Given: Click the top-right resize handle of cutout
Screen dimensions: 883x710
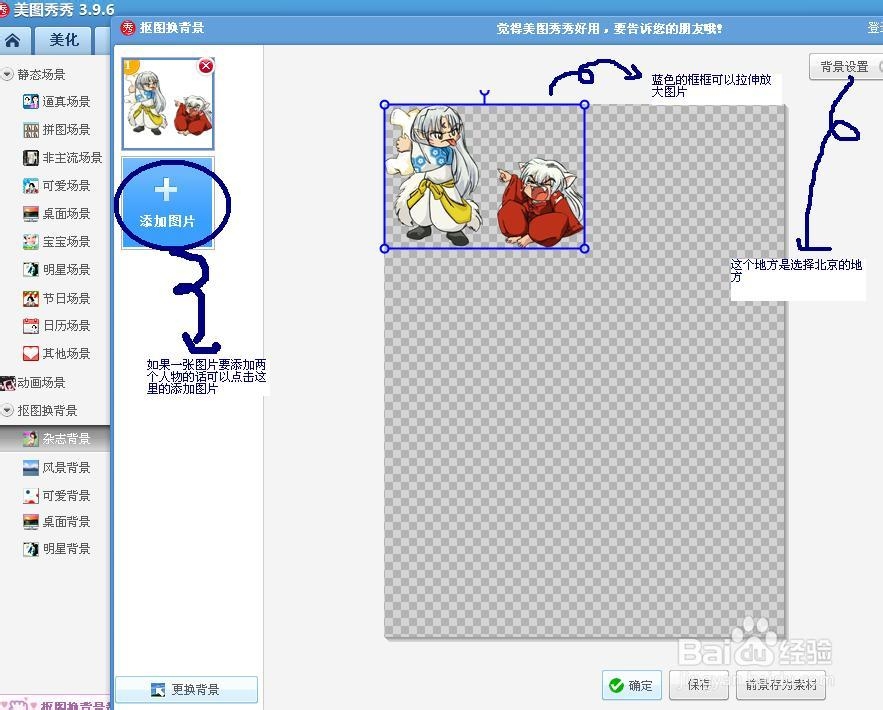Looking at the screenshot, I should coord(585,105).
